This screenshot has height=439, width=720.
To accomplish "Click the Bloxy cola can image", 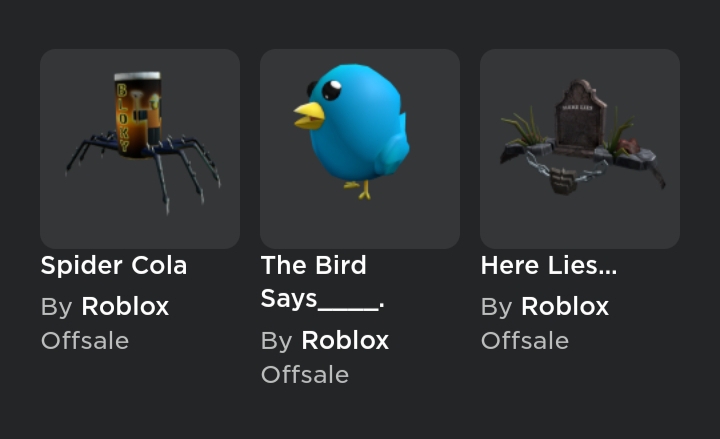I will [137, 114].
